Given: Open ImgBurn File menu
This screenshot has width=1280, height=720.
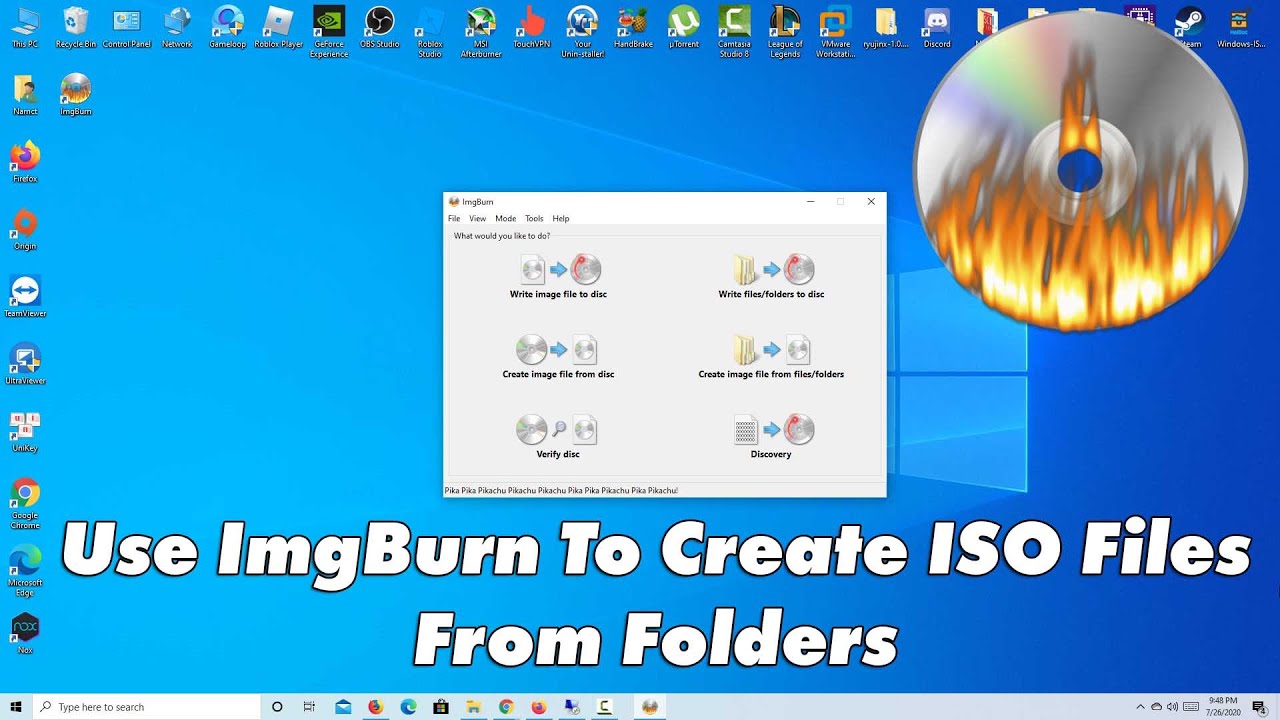Looking at the screenshot, I should click(x=454, y=218).
